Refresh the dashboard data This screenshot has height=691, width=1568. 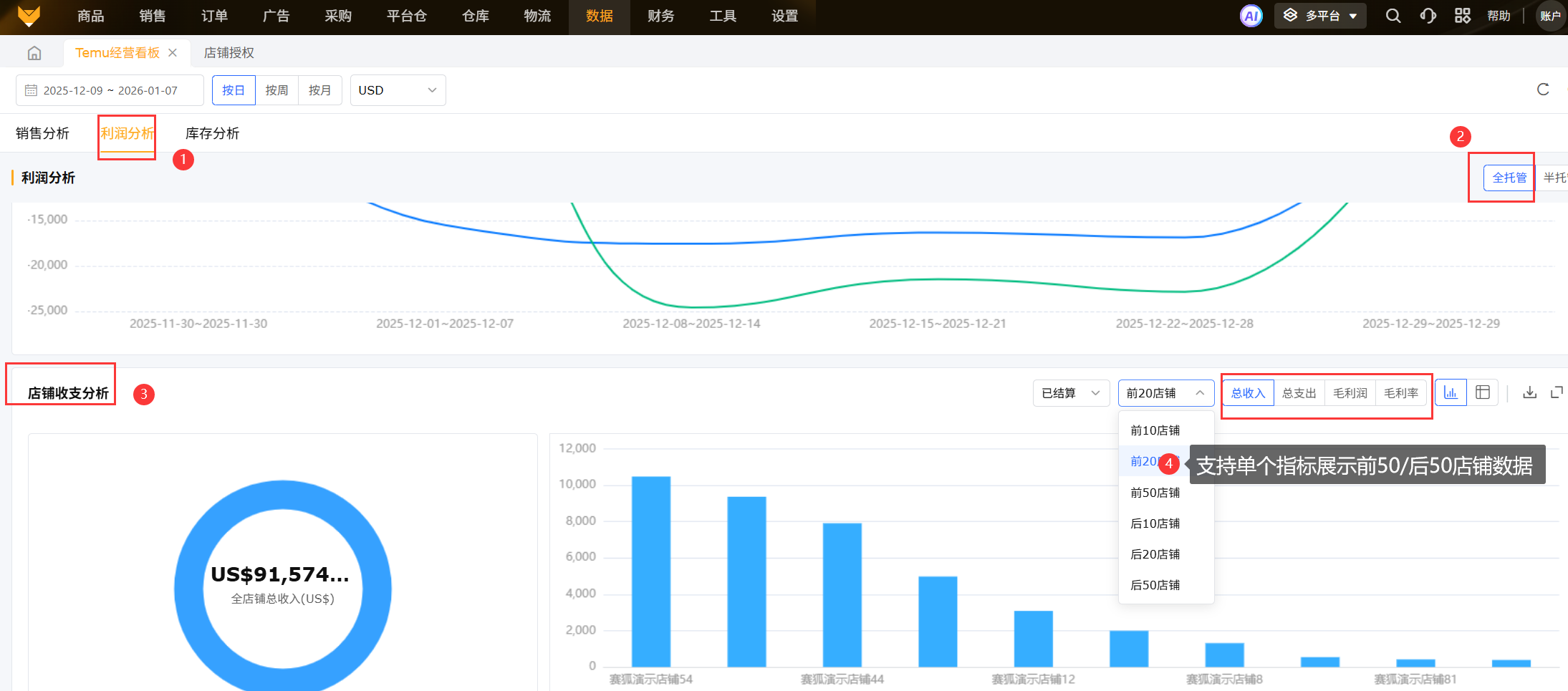click(1543, 90)
